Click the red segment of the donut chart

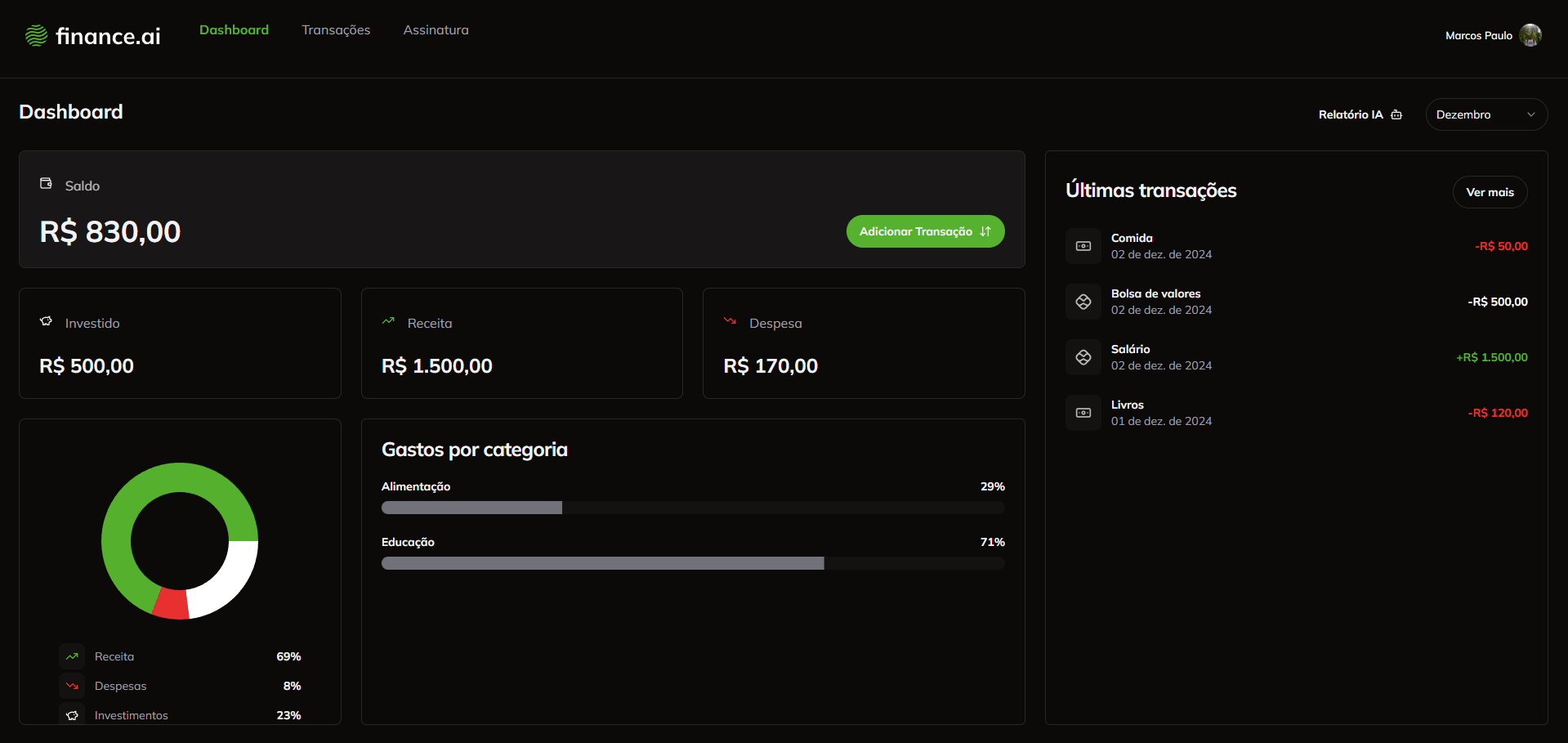coord(171,604)
